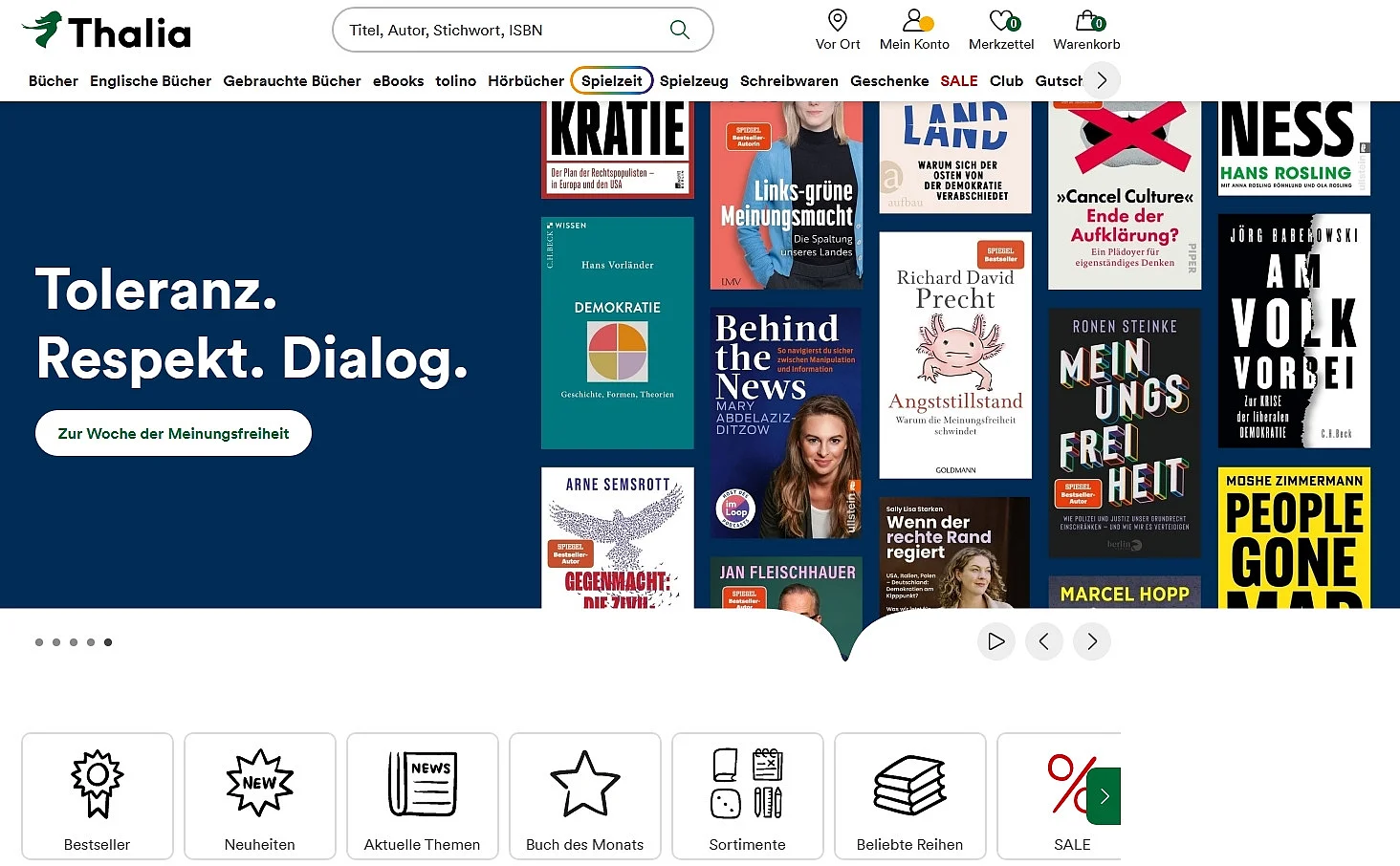Open Am Volk vorbei book cover
This screenshot has width=1400, height=866.
pos(1294,331)
